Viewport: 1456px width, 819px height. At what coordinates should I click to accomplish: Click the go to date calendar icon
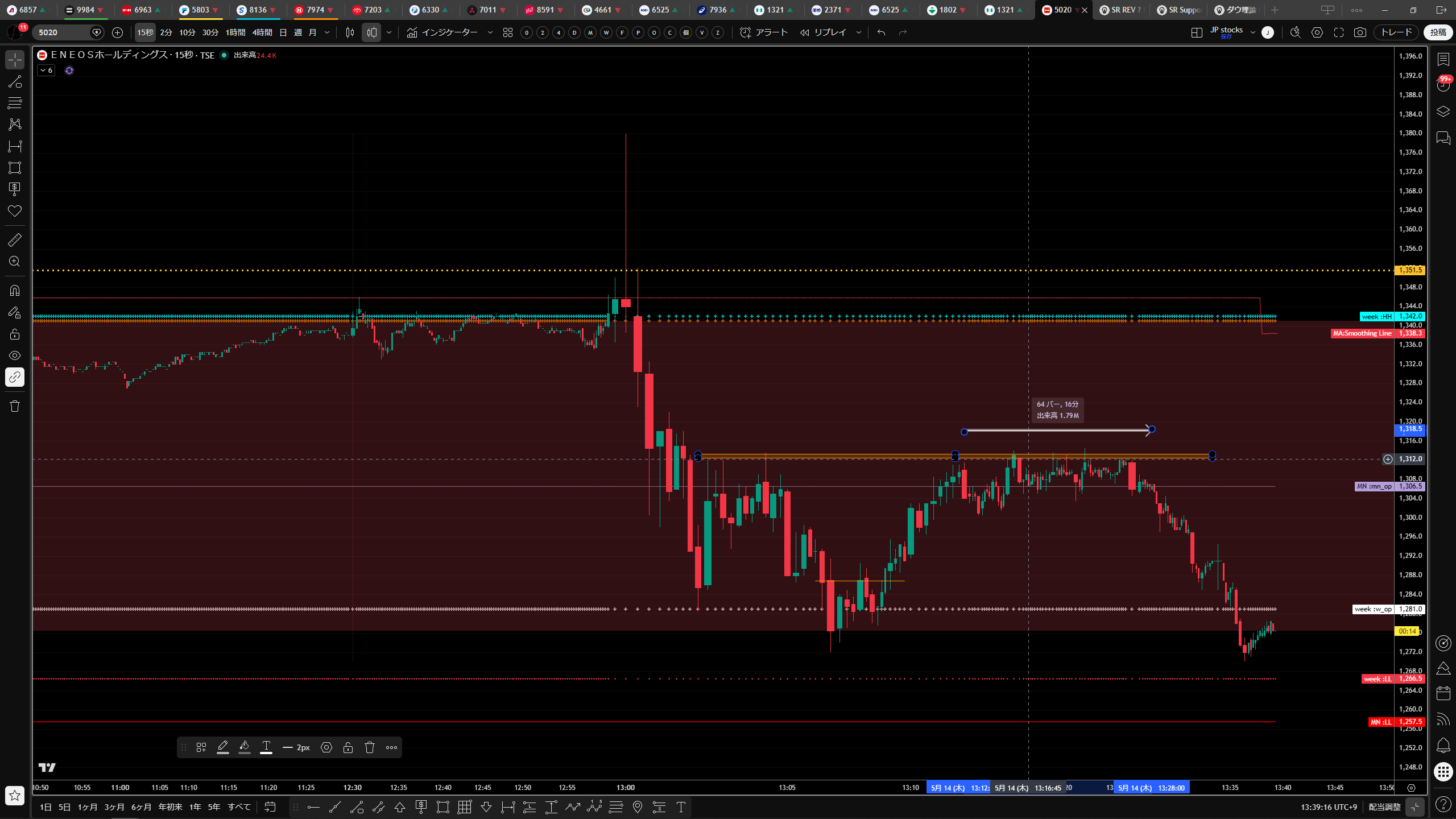point(270,807)
